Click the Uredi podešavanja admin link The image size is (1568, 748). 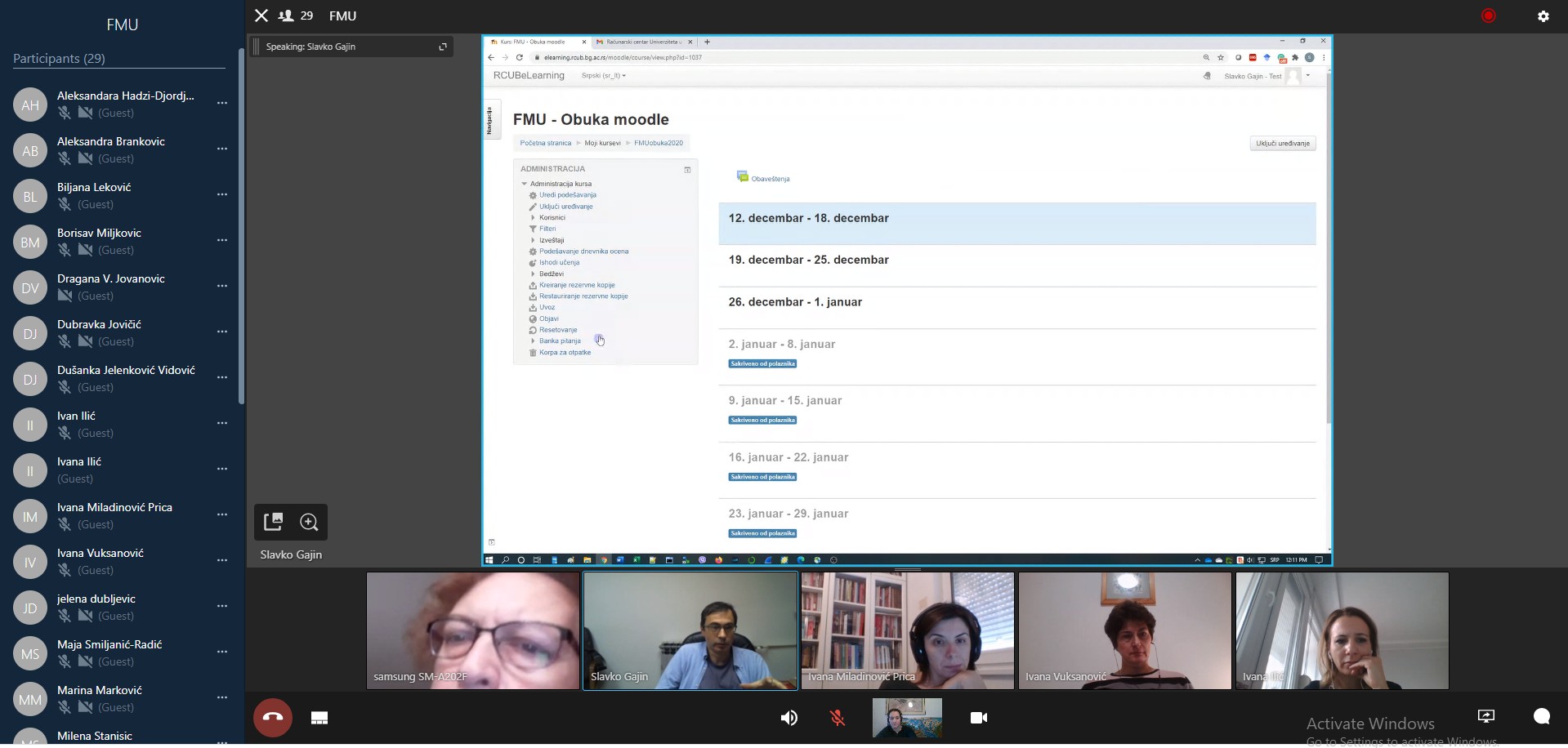[568, 195]
